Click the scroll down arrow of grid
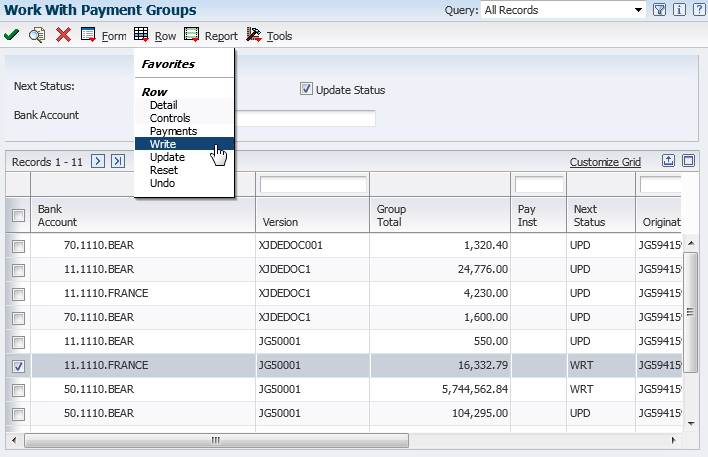The image size is (708, 457). point(690,424)
